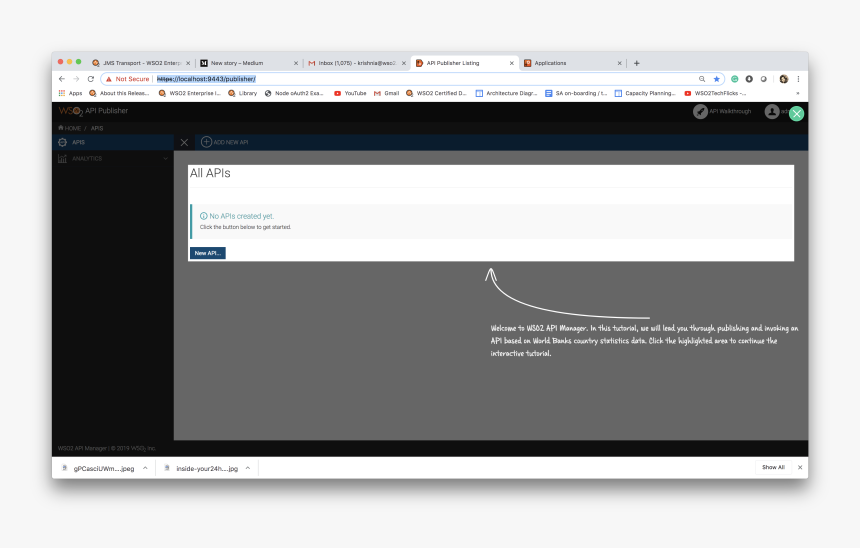
Task: Open the Apps bookmarks shortcut
Action: click(70, 93)
